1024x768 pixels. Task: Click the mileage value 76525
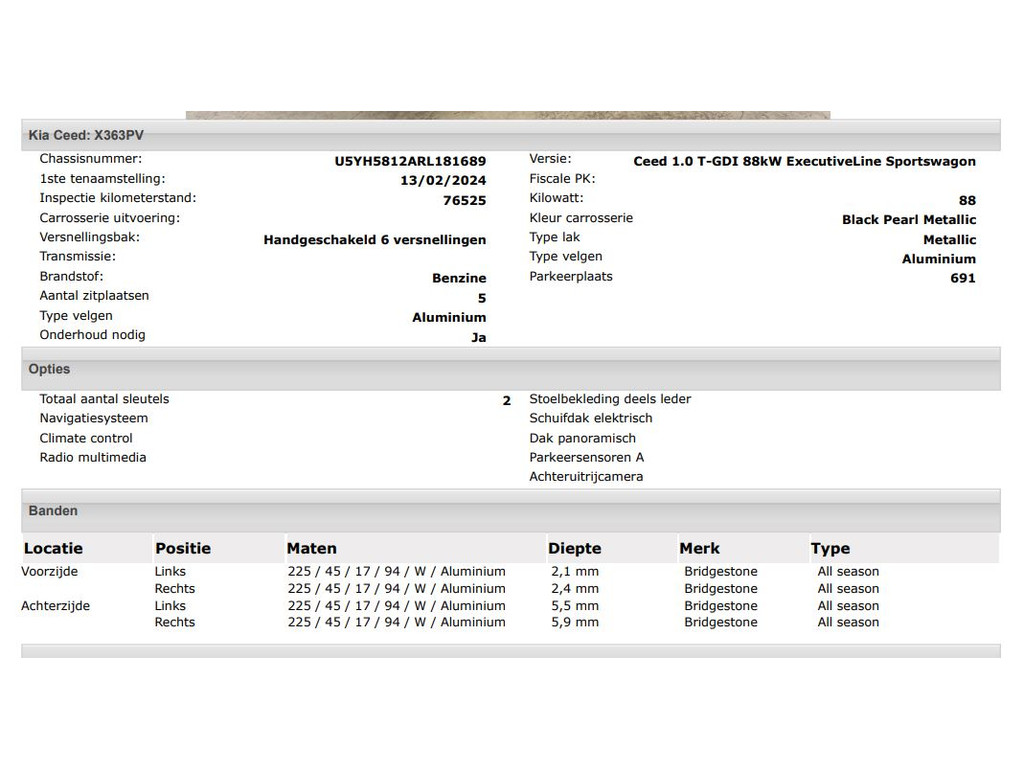[464, 200]
